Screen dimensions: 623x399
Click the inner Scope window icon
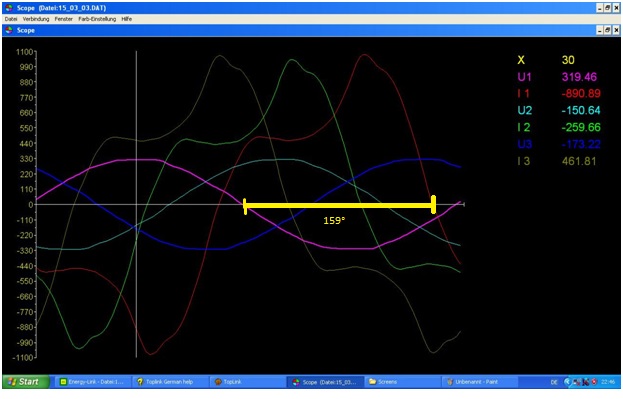(x=9, y=30)
